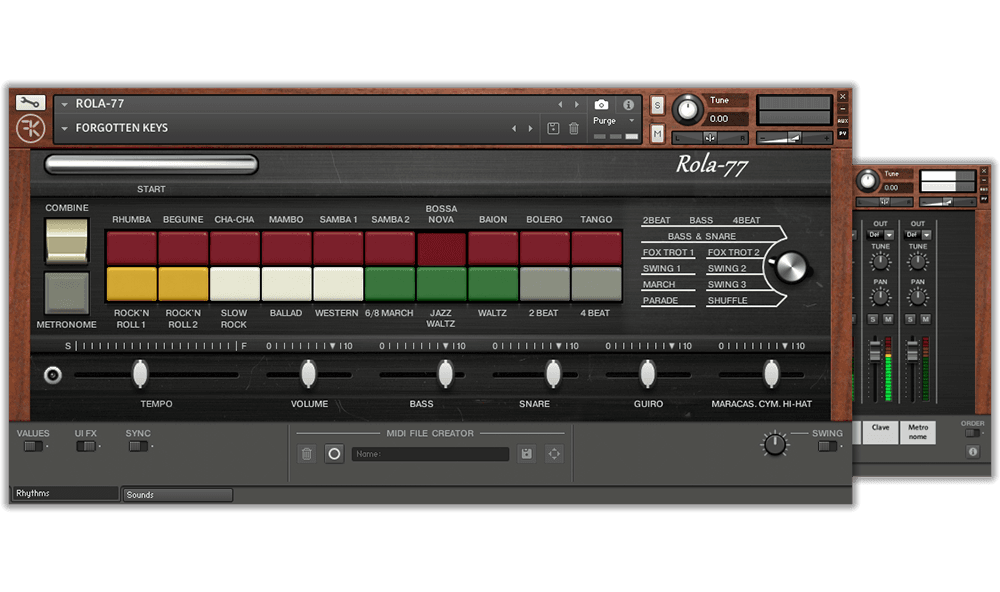Click the GUIRO slider handle
Image resolution: width=1000 pixels, height=592 pixels.
(647, 374)
